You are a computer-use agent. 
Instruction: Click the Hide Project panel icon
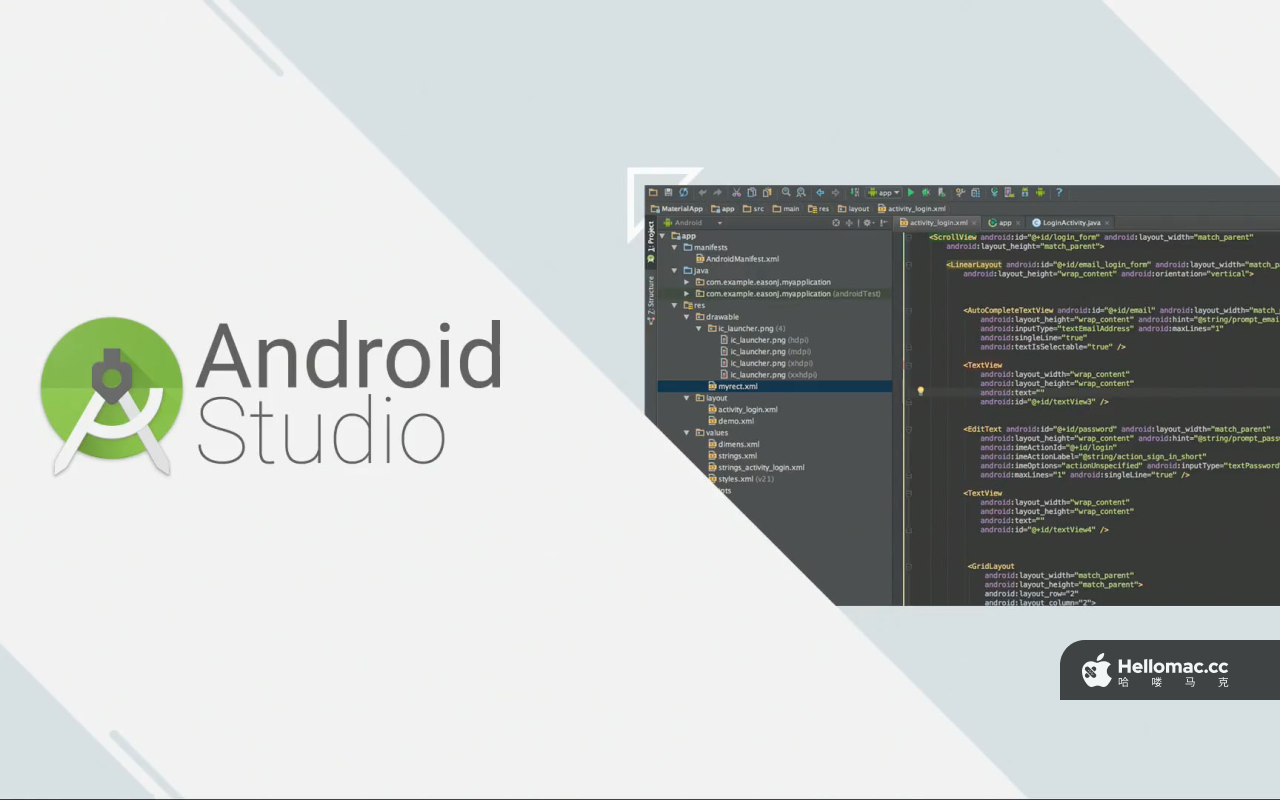point(884,223)
